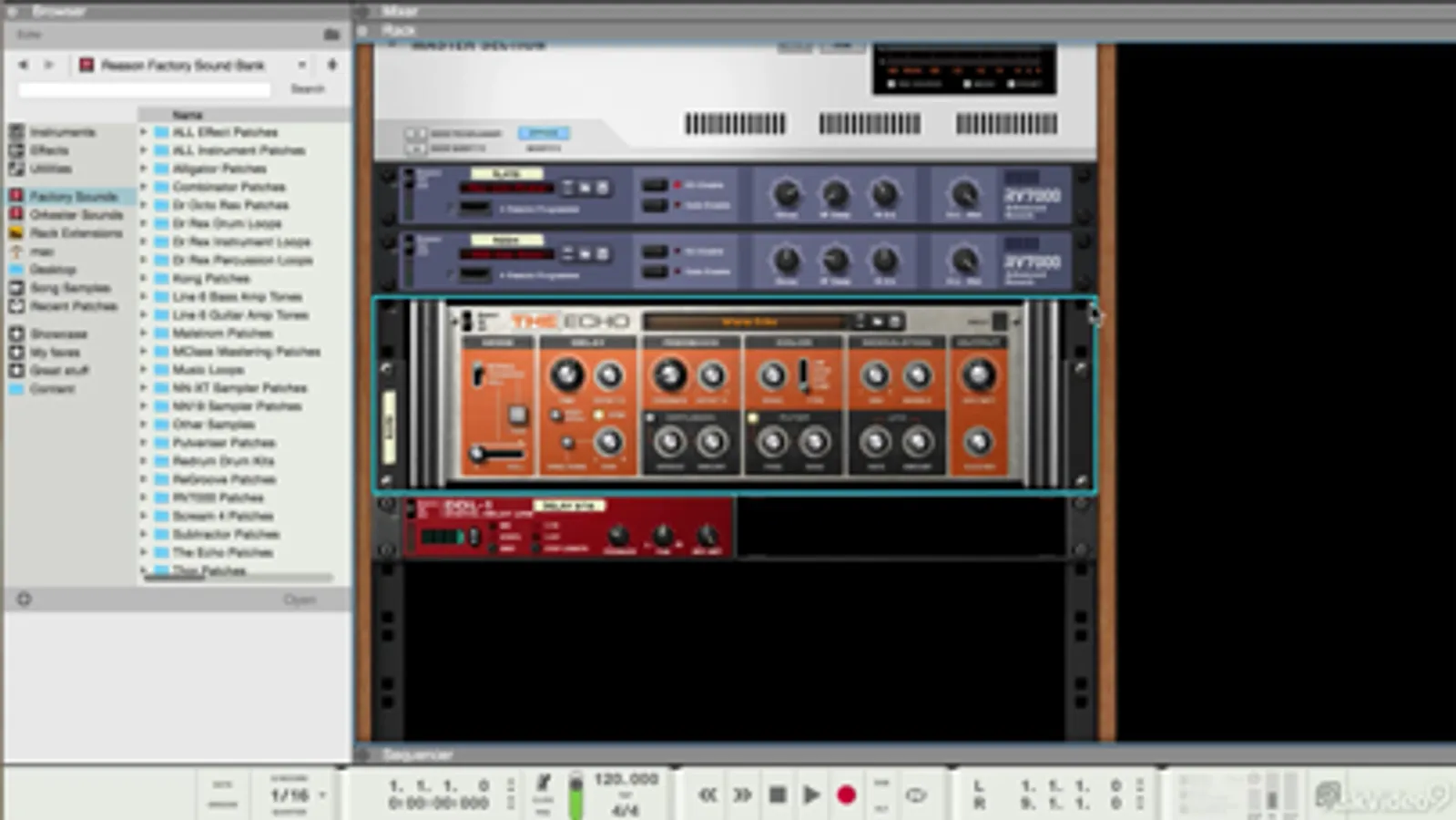Screen dimensions: 1456x820
Task: Expand the Combinator Patches folder
Action: click(144, 187)
